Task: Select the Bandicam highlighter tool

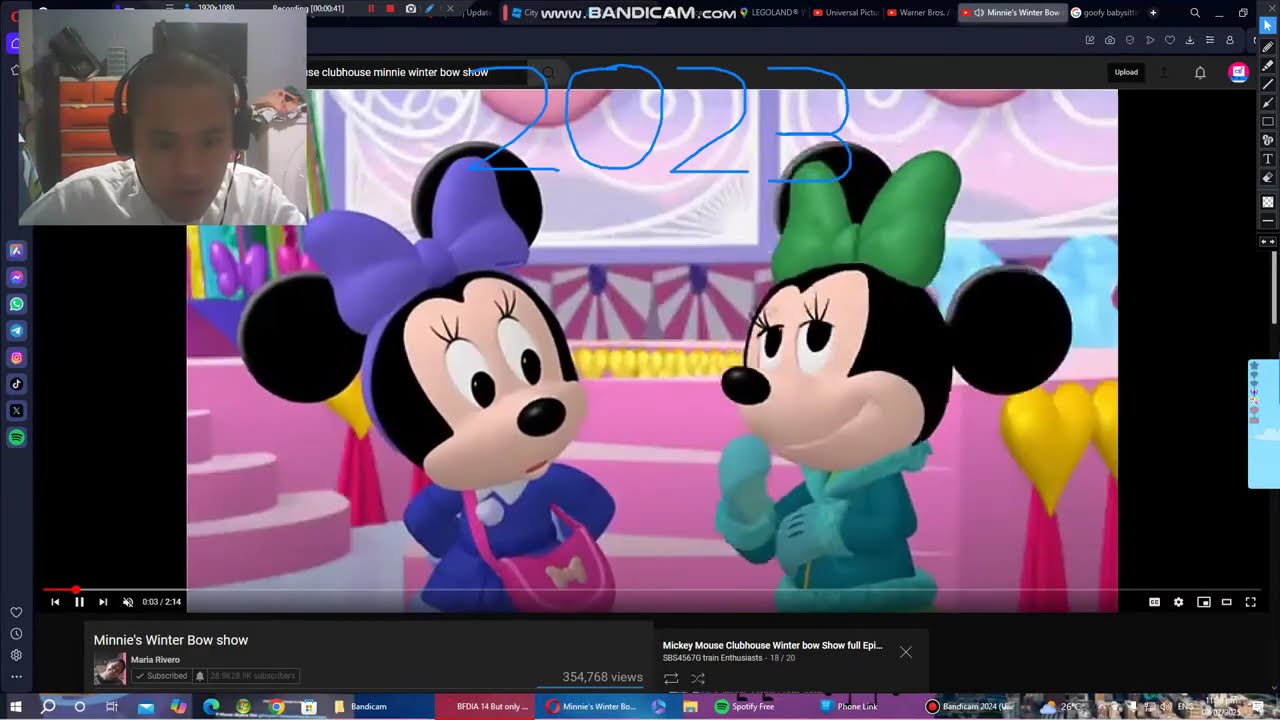Action: [1268, 65]
